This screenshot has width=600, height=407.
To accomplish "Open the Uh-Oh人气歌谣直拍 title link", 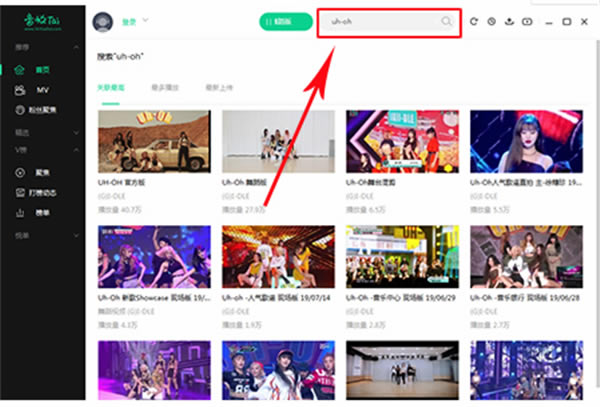I will click(526, 183).
